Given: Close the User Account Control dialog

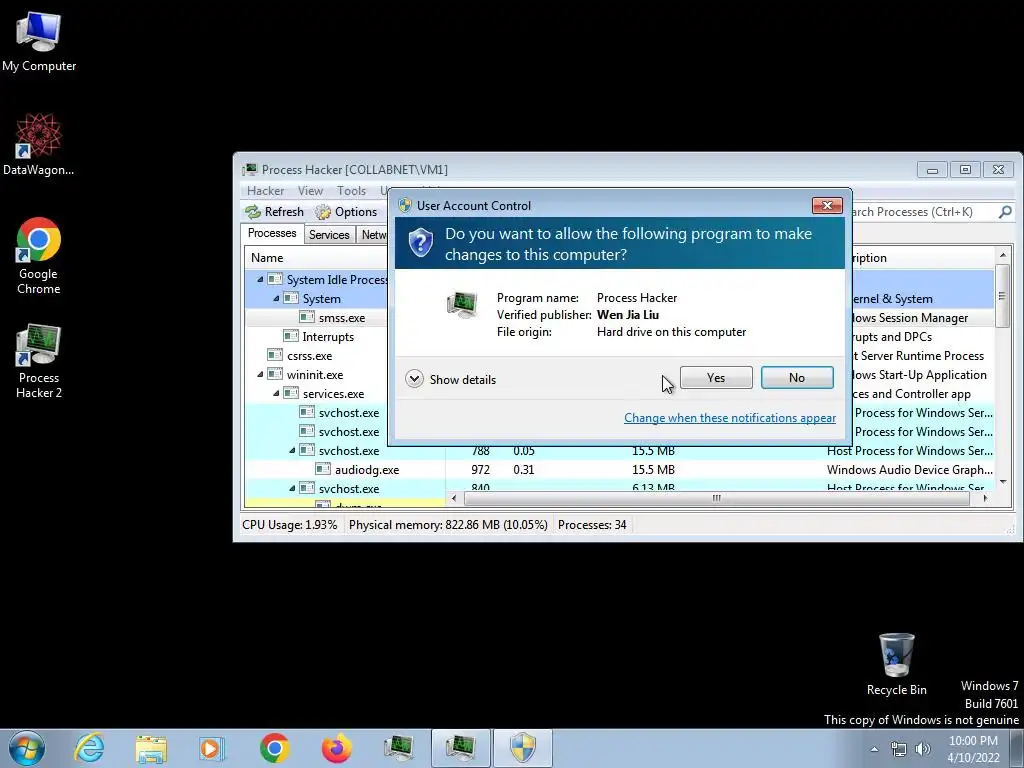Looking at the screenshot, I should pyautogui.click(x=827, y=206).
